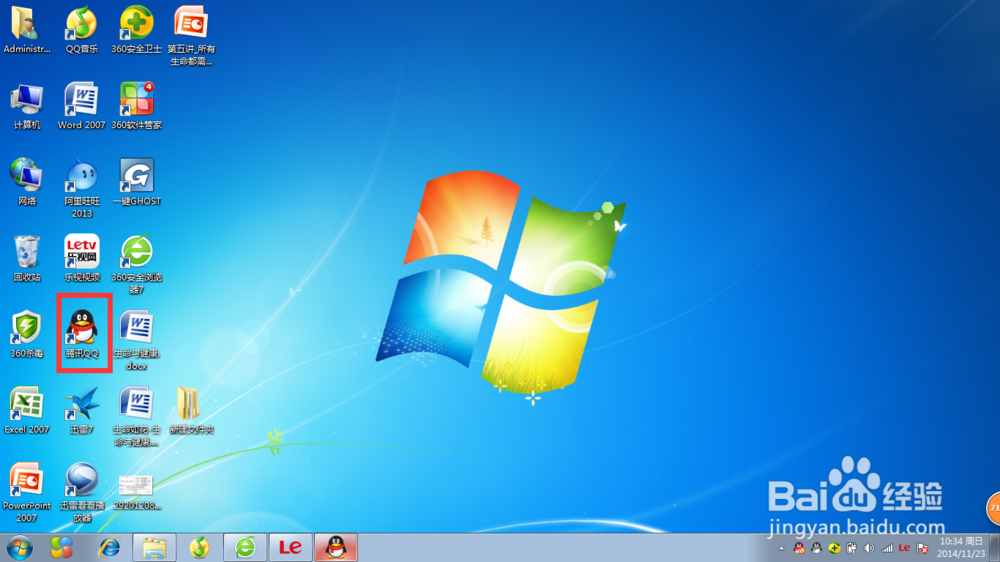Open the volume speaker tray icon
1000x562 pixels.
(869, 548)
